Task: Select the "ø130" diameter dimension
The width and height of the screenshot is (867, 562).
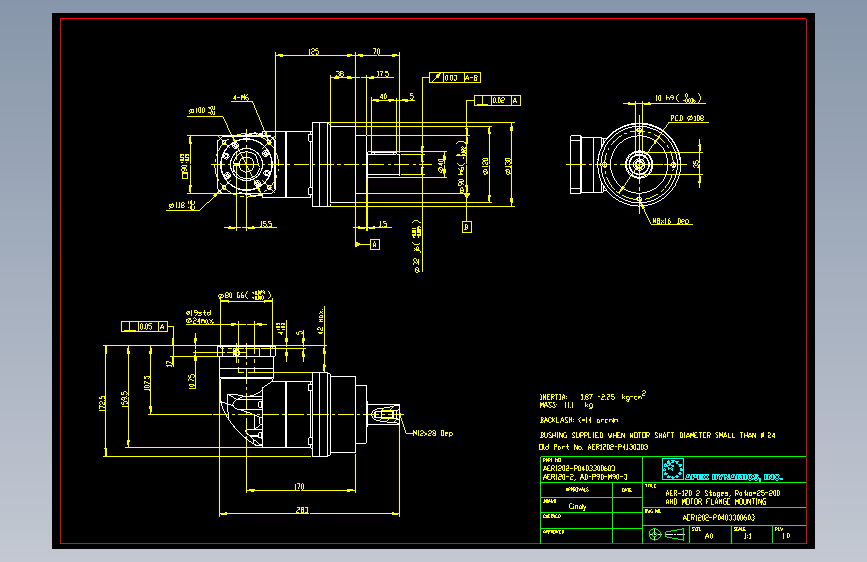Action: click(508, 166)
